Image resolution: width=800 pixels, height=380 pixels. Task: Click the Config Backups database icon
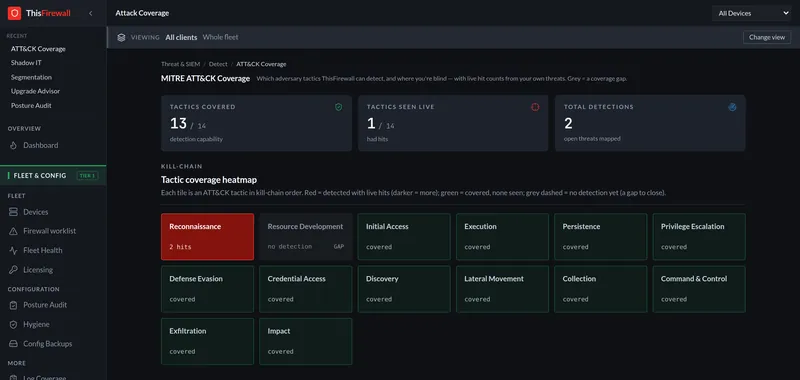point(13,344)
